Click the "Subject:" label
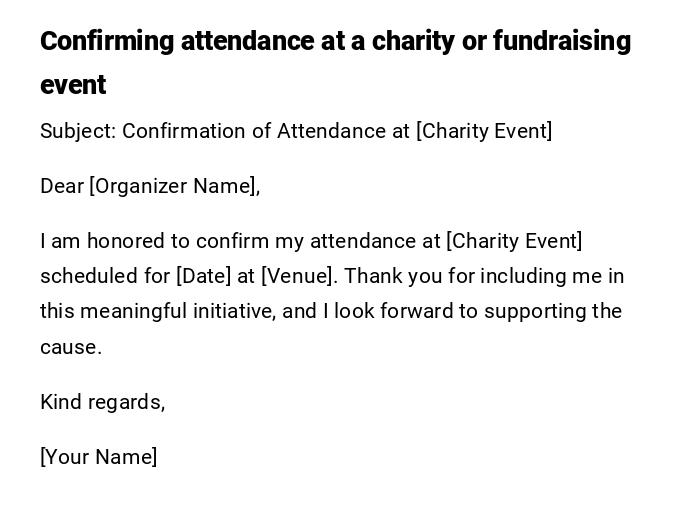 77,132
